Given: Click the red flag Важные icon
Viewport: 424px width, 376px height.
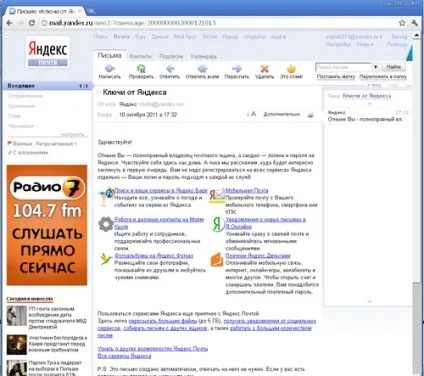Looking at the screenshot, I should click(x=10, y=144).
